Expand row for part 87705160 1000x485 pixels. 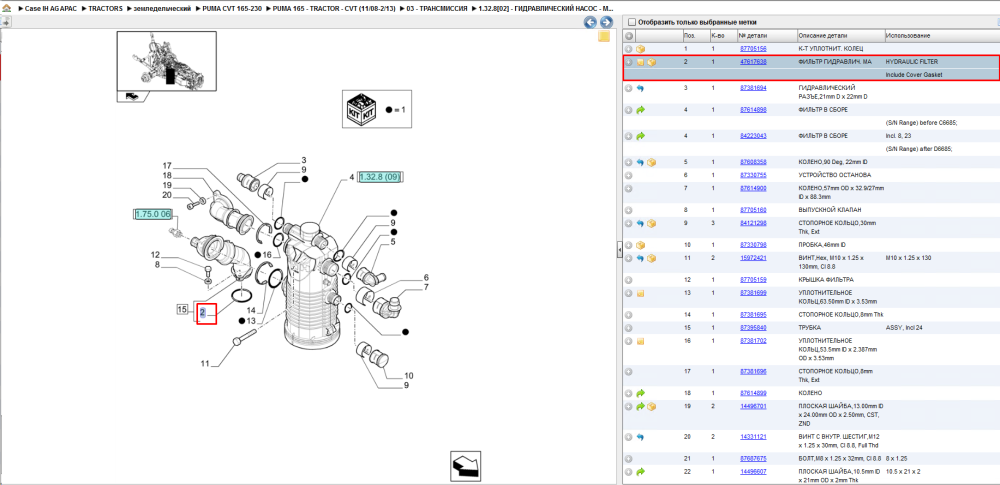coord(629,210)
